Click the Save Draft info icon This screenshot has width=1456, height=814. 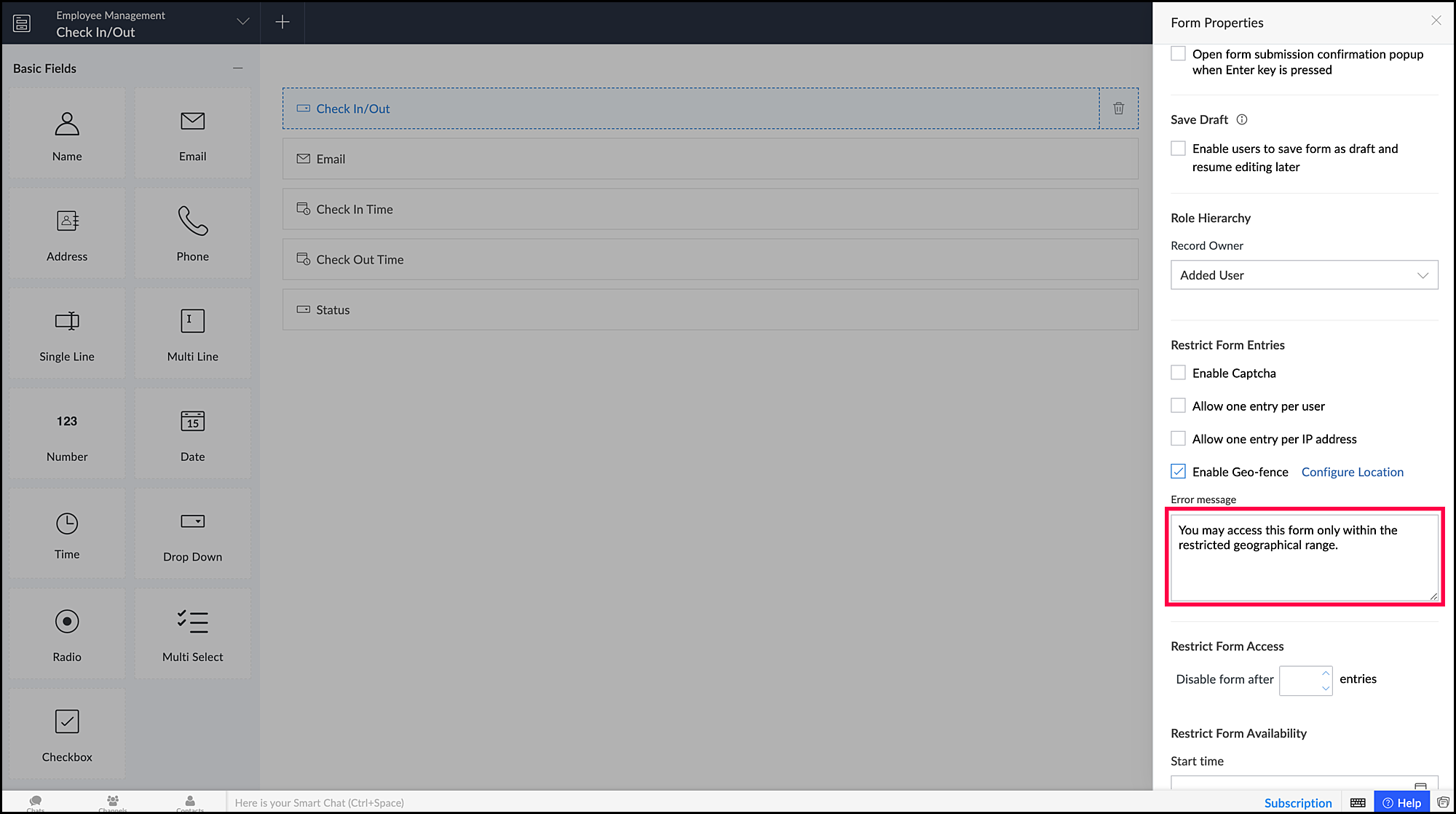click(x=1242, y=119)
